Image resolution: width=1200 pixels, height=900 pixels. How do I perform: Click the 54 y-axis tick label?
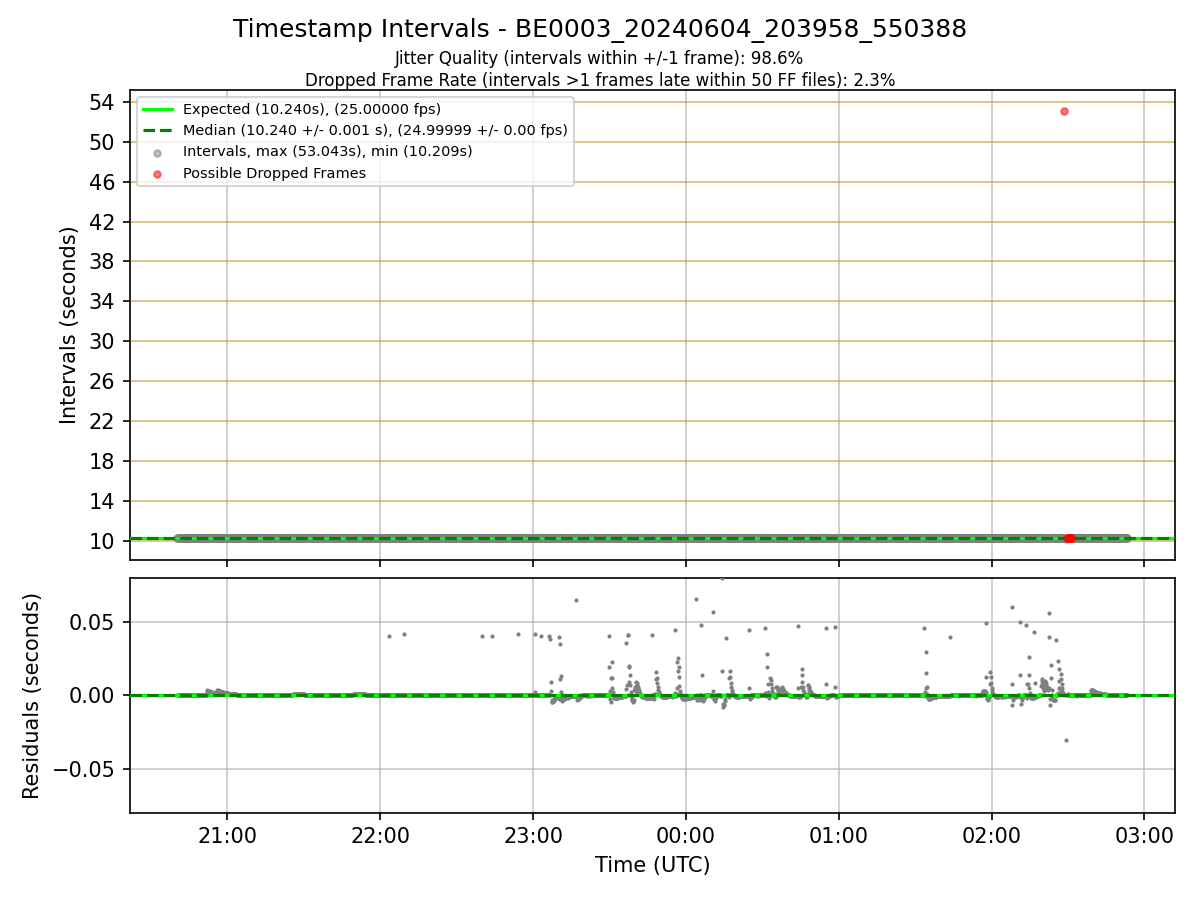[x=103, y=102]
